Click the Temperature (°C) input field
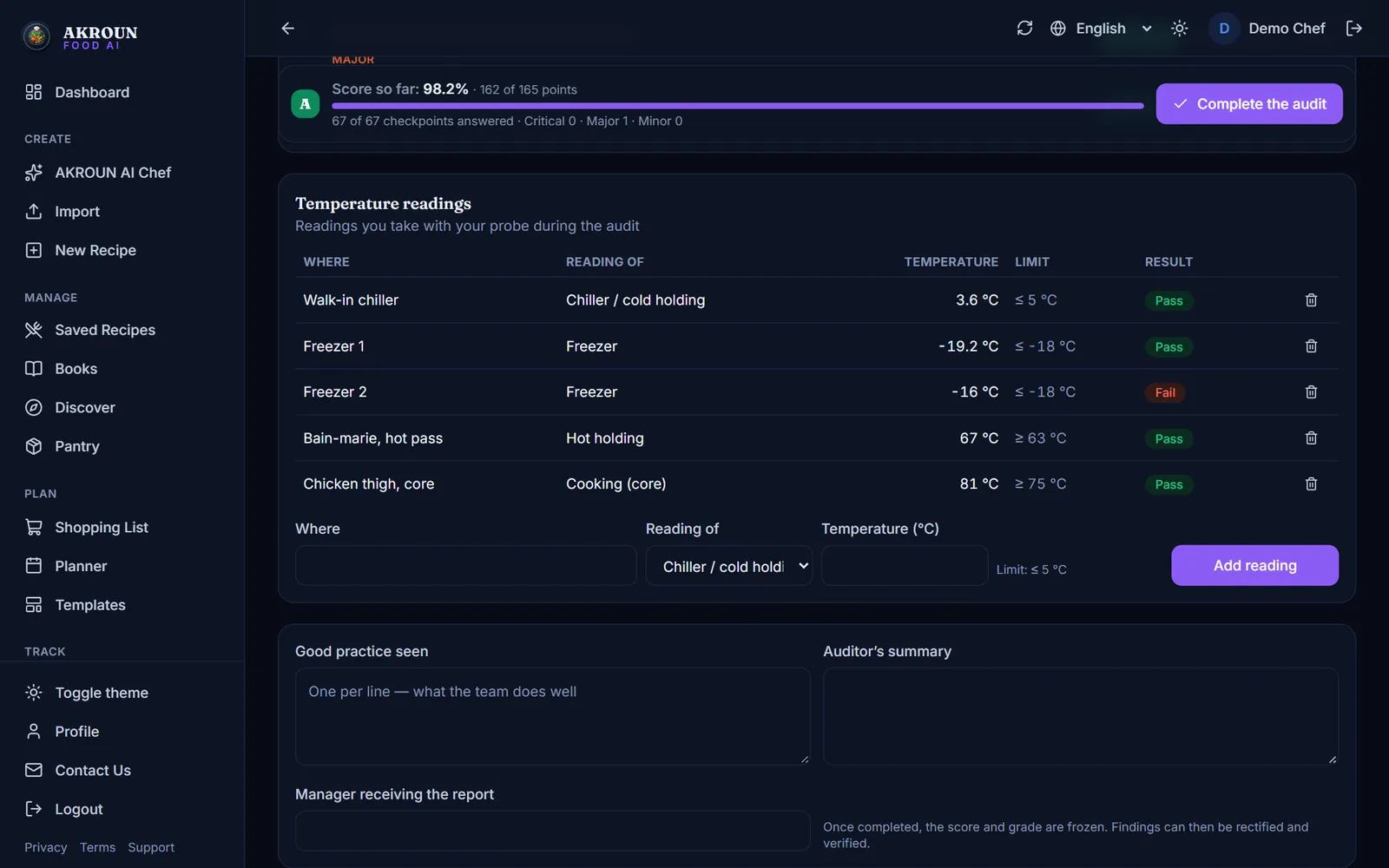1389x868 pixels. click(905, 566)
